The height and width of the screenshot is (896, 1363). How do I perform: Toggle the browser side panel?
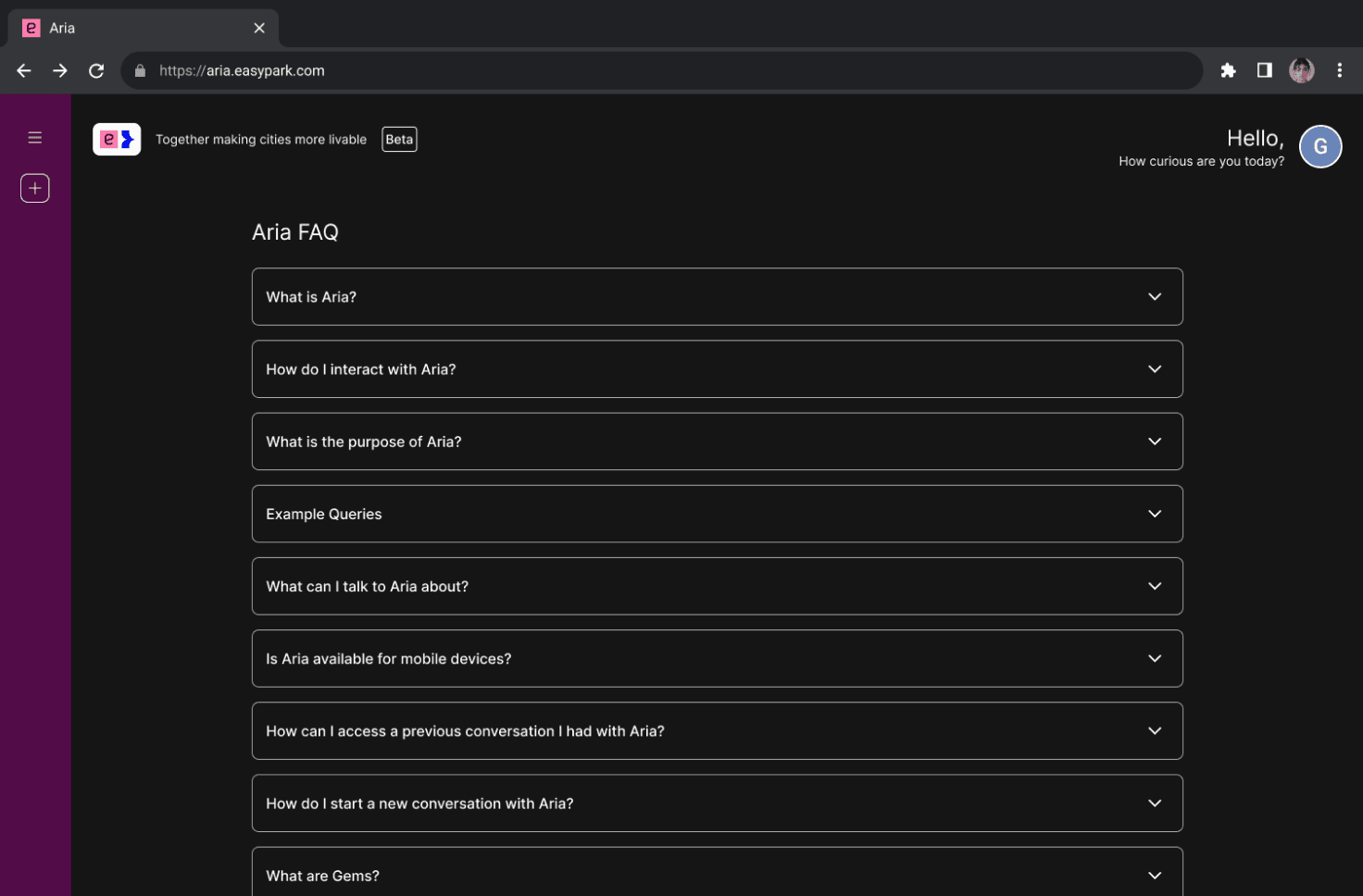click(1264, 70)
